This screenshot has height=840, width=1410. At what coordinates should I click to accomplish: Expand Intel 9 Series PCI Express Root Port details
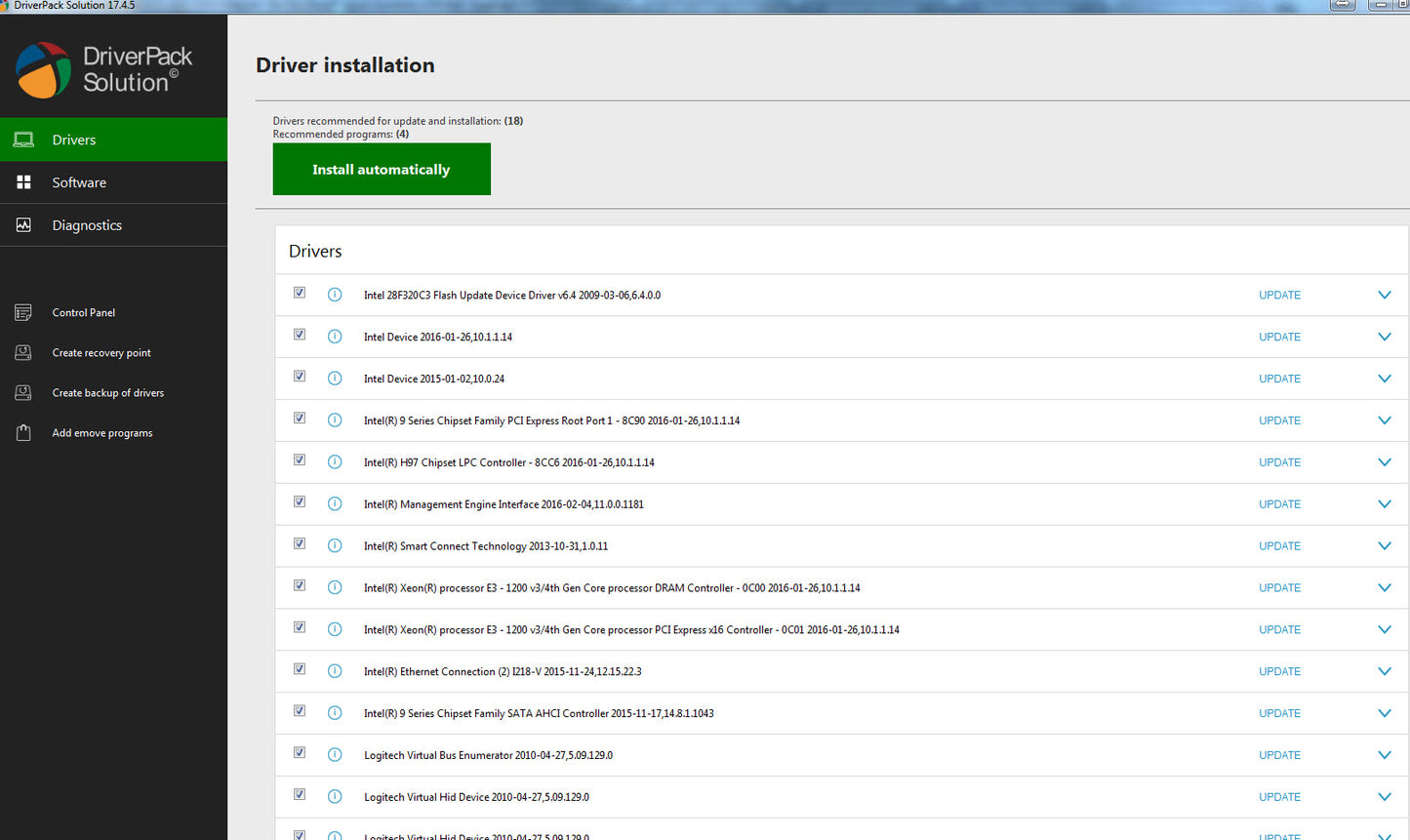tap(1384, 420)
